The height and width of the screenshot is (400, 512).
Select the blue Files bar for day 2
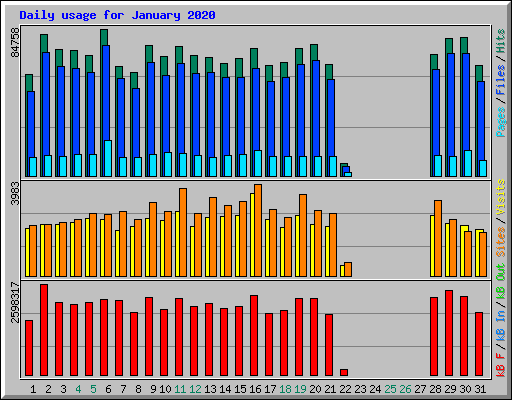tap(46, 103)
